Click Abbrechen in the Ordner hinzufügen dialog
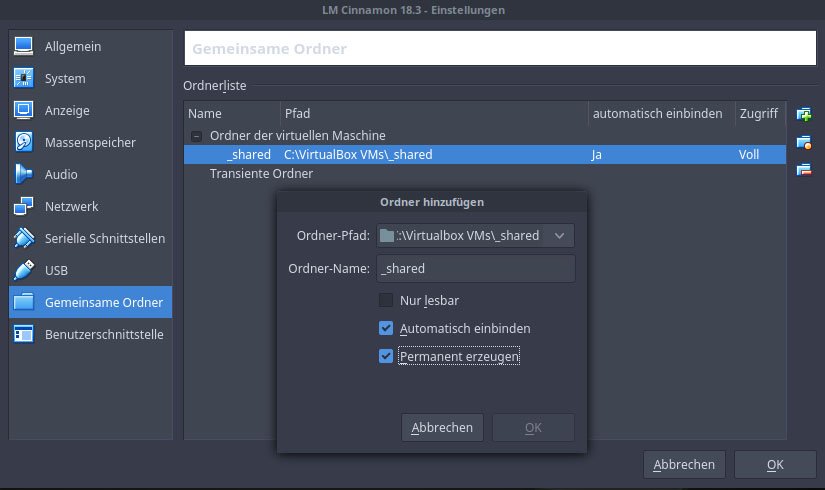This screenshot has width=825, height=490. click(x=442, y=427)
